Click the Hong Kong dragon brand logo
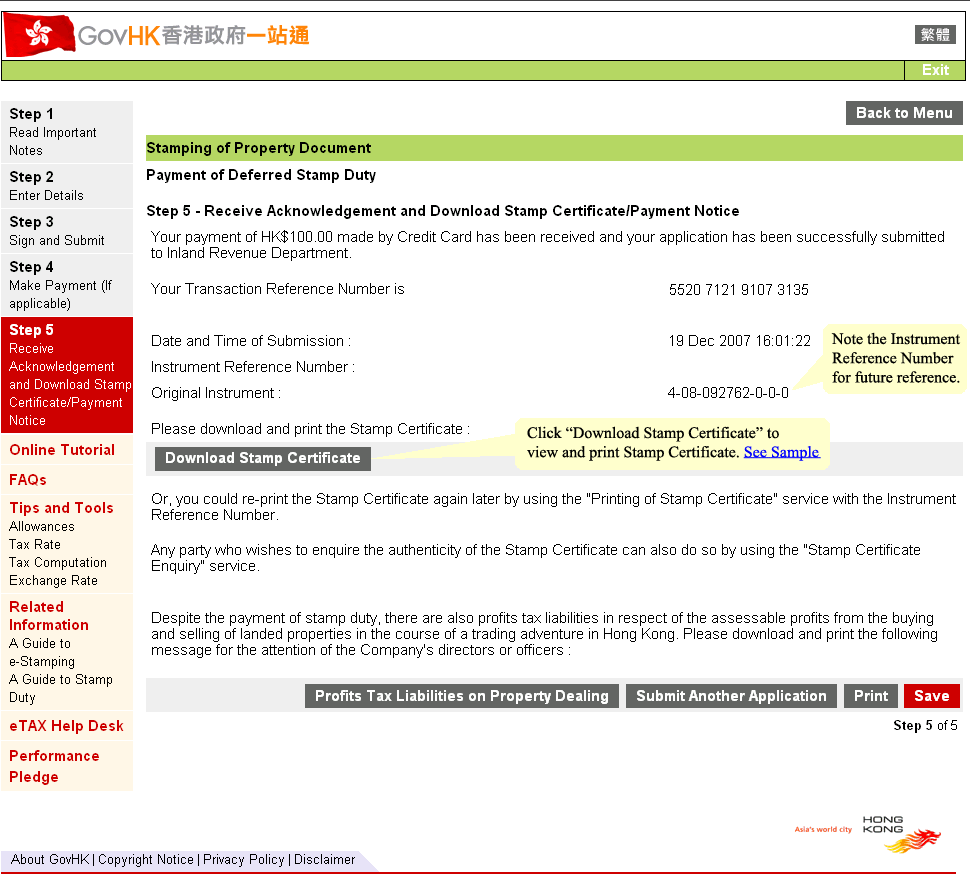Image resolution: width=970 pixels, height=891 pixels. 900,834
